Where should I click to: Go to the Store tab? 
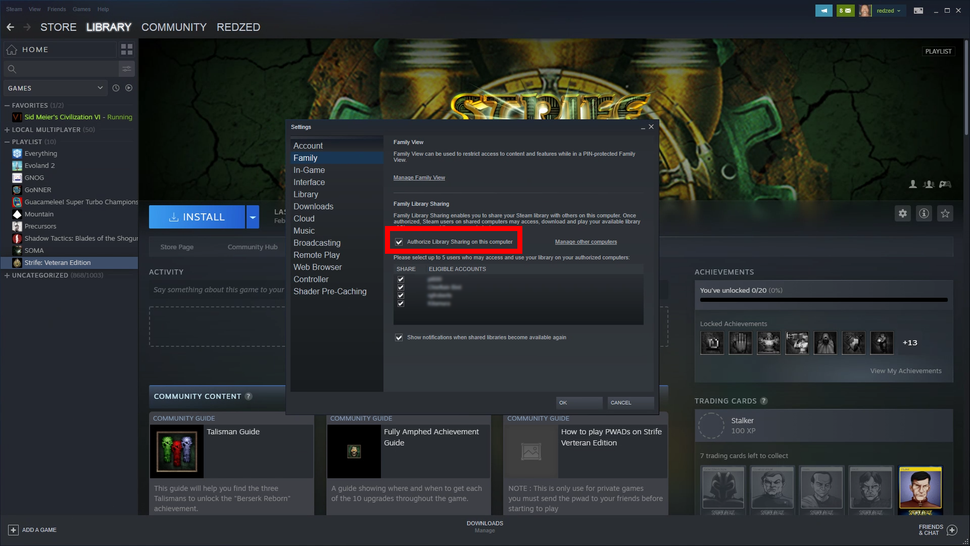click(58, 27)
